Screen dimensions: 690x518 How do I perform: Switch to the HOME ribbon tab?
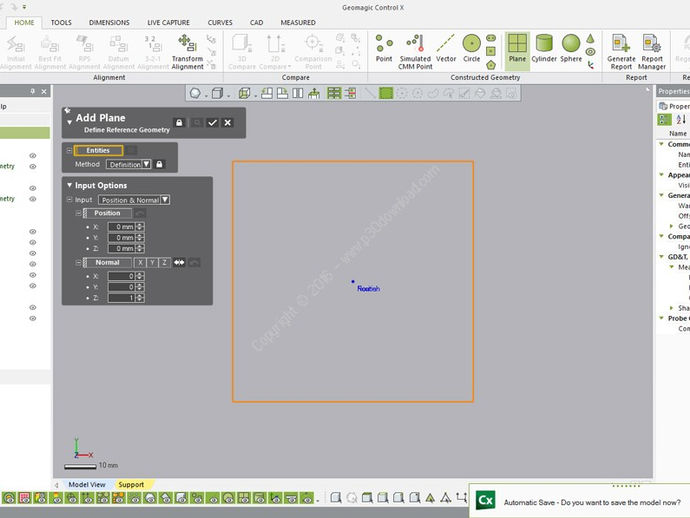[x=24, y=22]
